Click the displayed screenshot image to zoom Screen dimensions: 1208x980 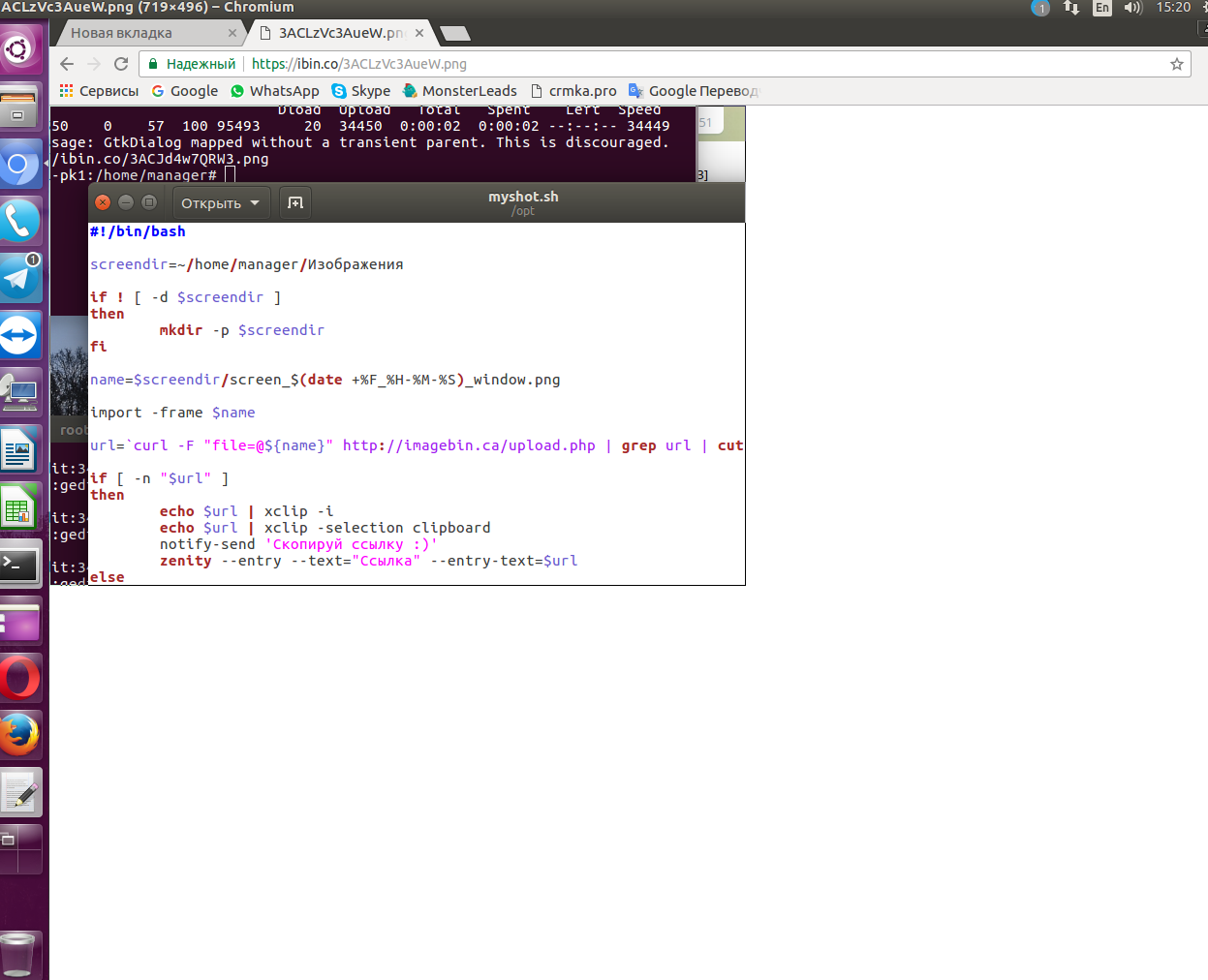pos(398,346)
